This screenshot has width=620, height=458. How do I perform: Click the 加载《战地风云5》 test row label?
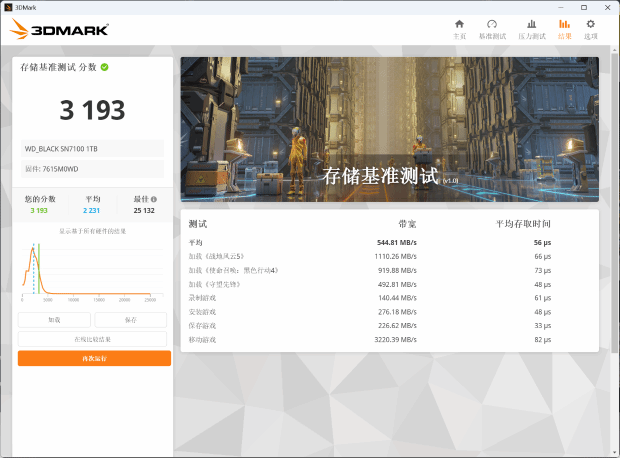[216, 256]
